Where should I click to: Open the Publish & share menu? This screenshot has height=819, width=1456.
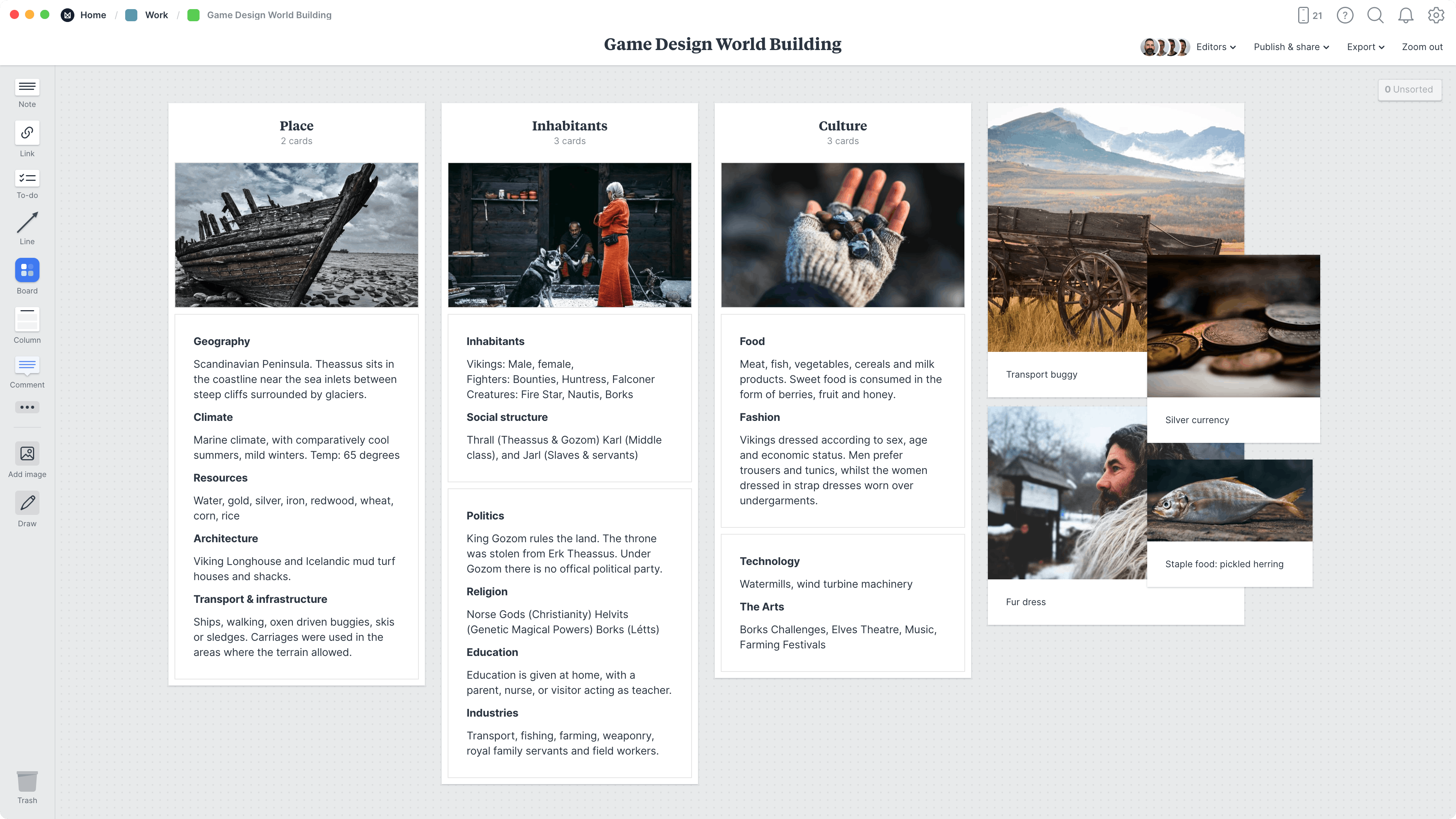(1290, 47)
